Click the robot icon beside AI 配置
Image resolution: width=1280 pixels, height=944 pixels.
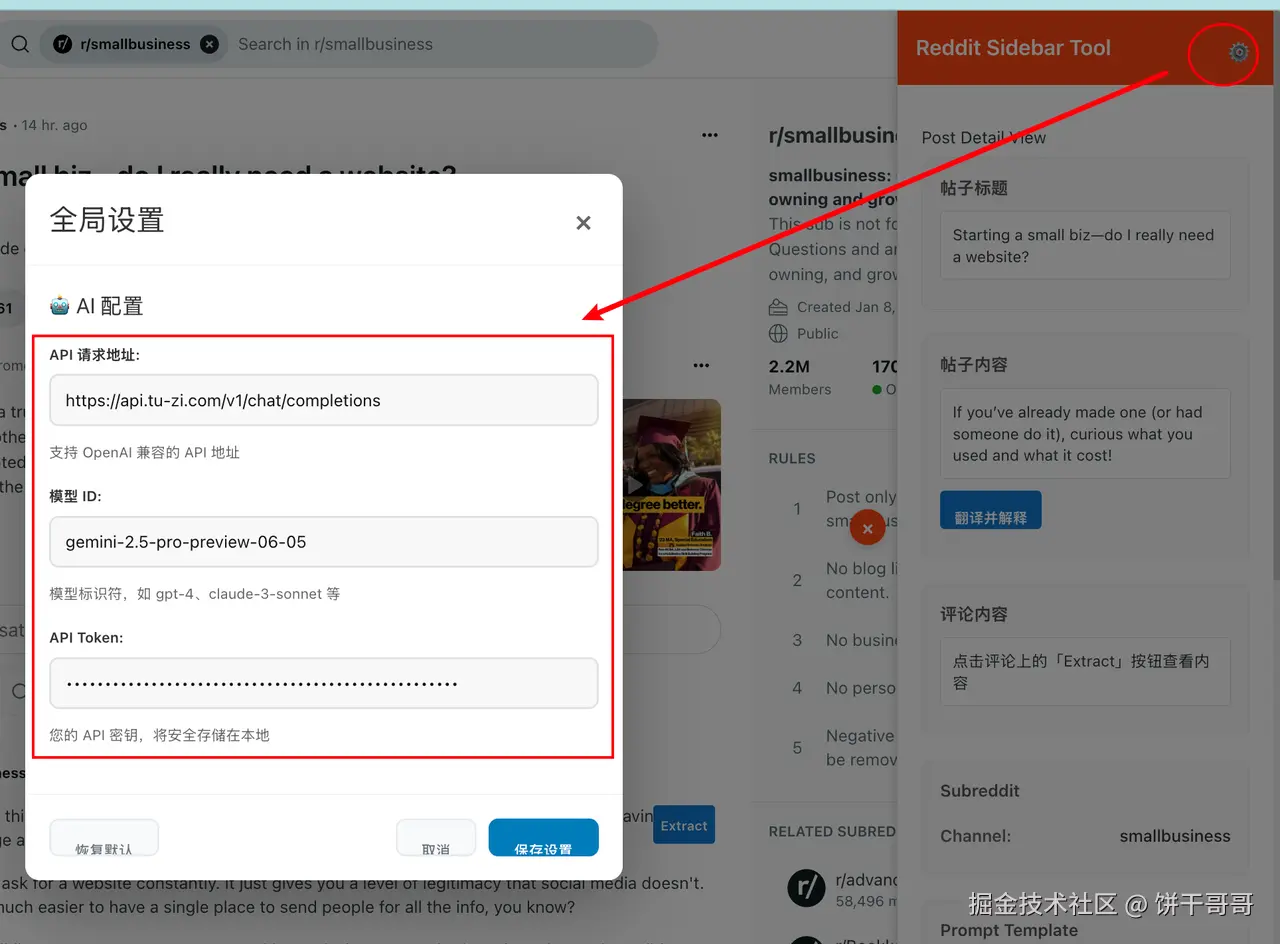(60, 306)
